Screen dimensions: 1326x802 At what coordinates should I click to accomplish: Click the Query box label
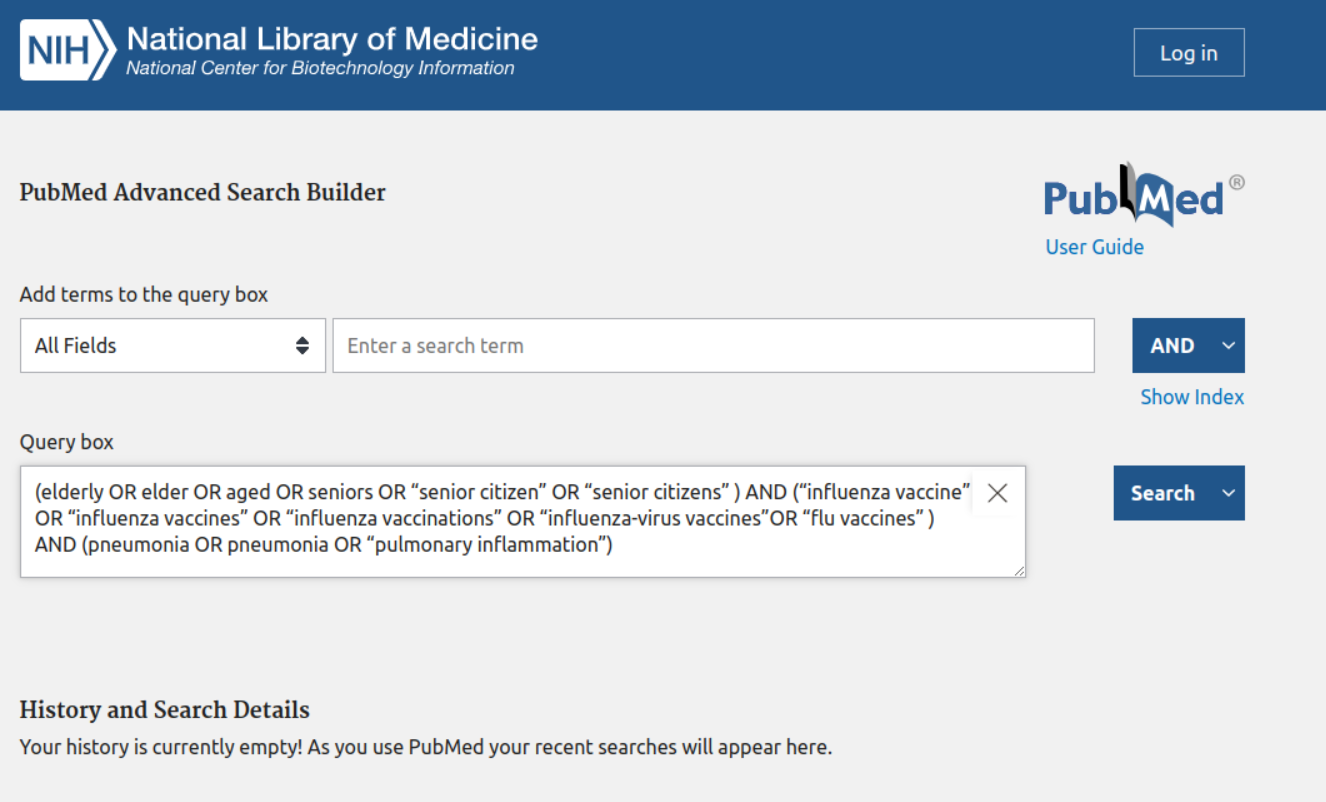pyautogui.click(x=67, y=442)
